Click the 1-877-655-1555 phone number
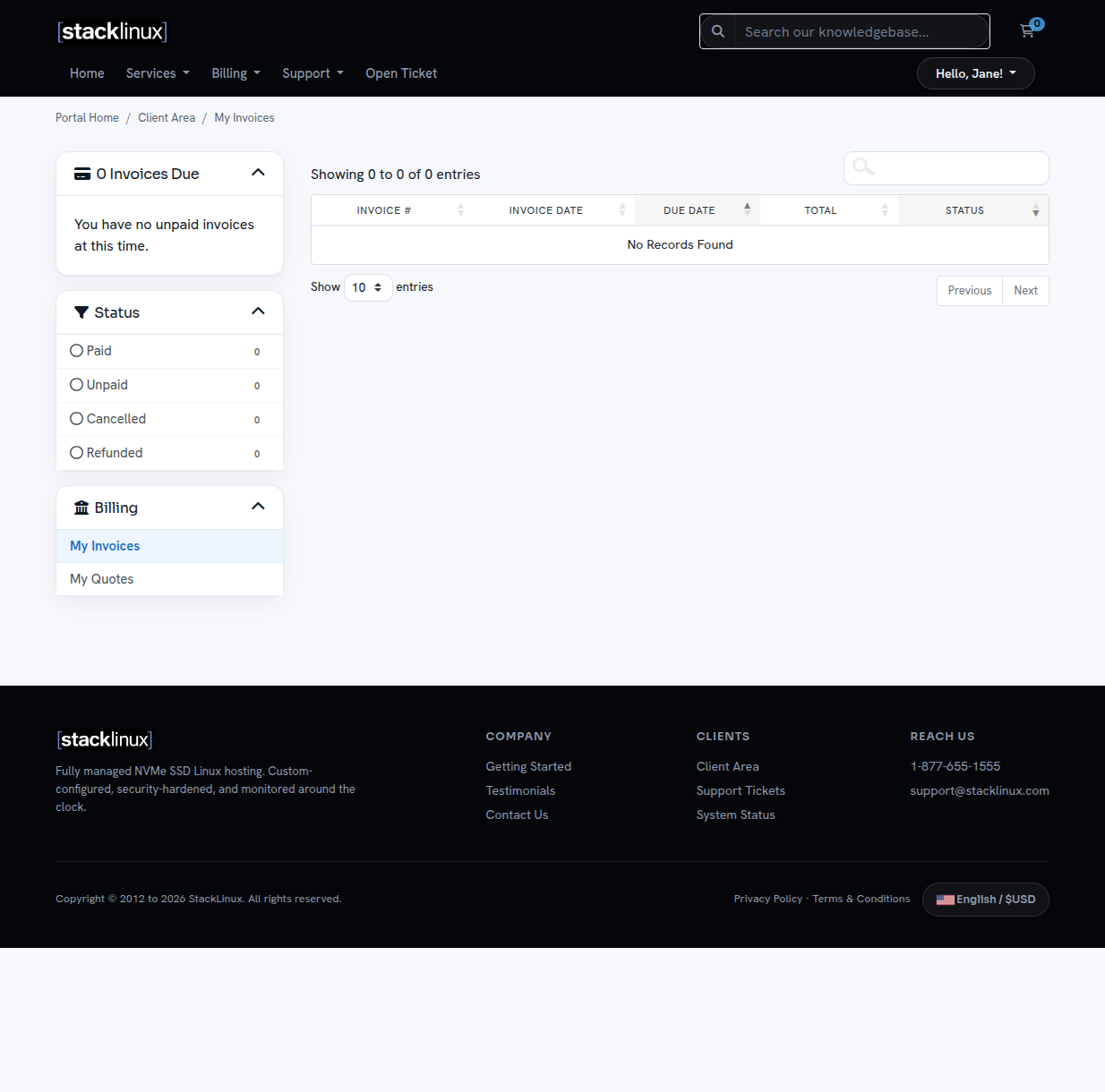Viewport: 1105px width, 1092px height. (955, 766)
